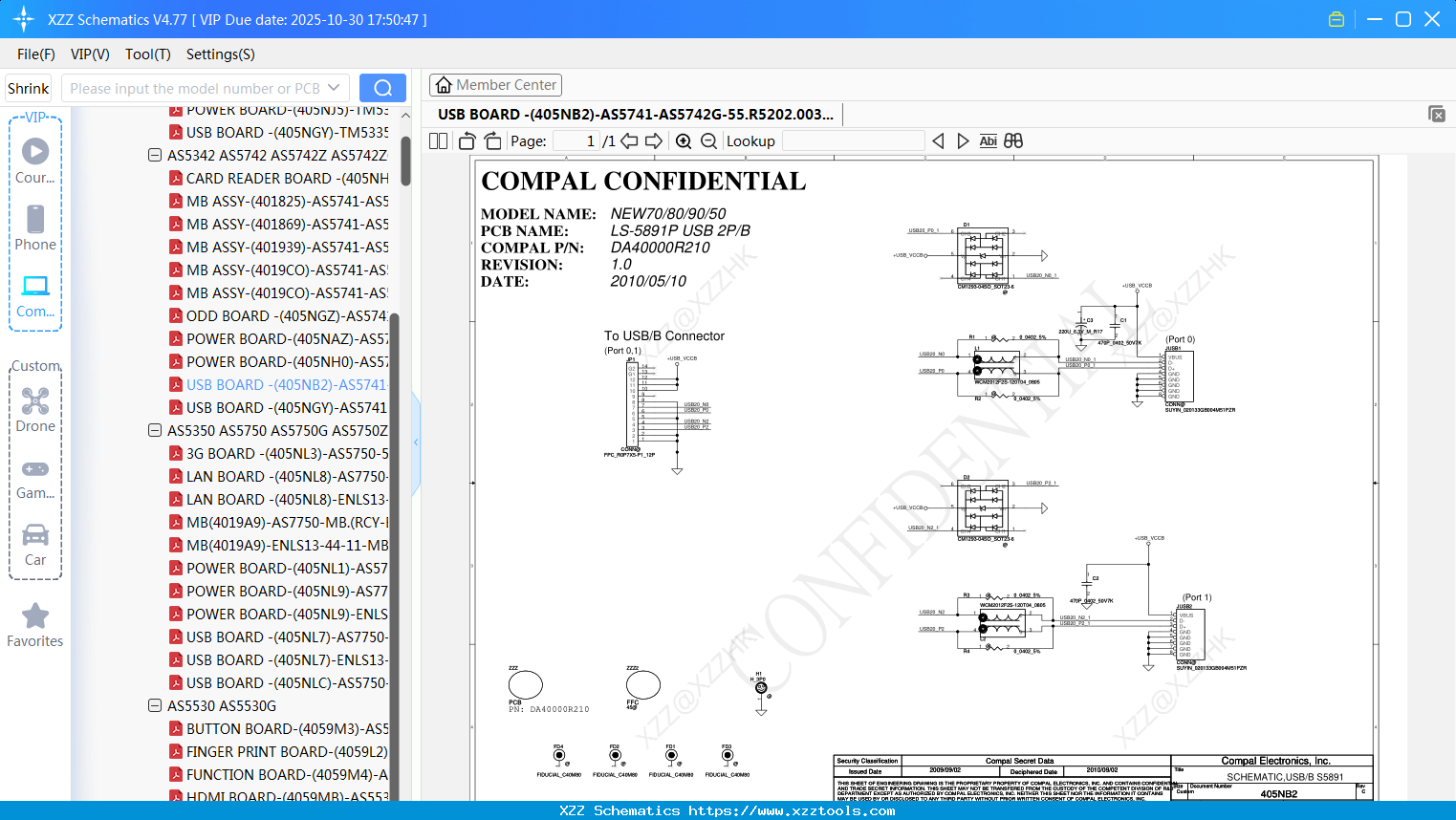Screen dimensions: 1456x820
Task: Open 3G BOARD -(405NL3)-AS5750 file
Action: (x=279, y=453)
